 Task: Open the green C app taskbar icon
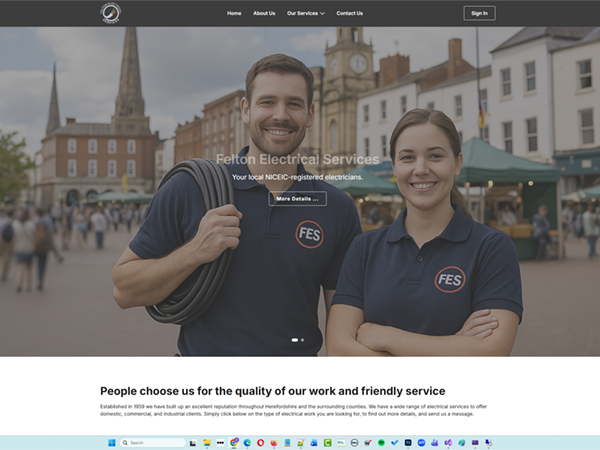tap(328, 443)
